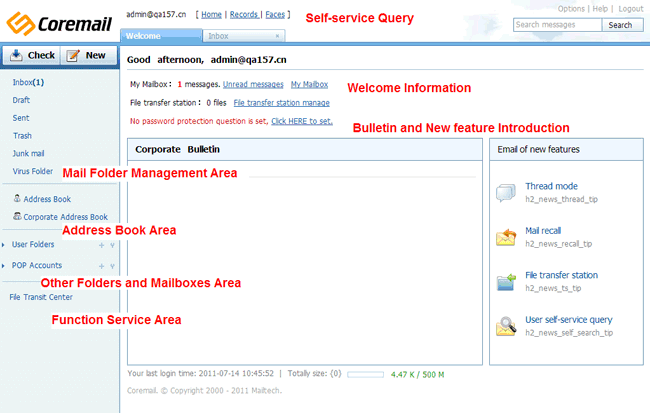Compose a message with the New button
650x413 pixels.
click(x=87, y=55)
